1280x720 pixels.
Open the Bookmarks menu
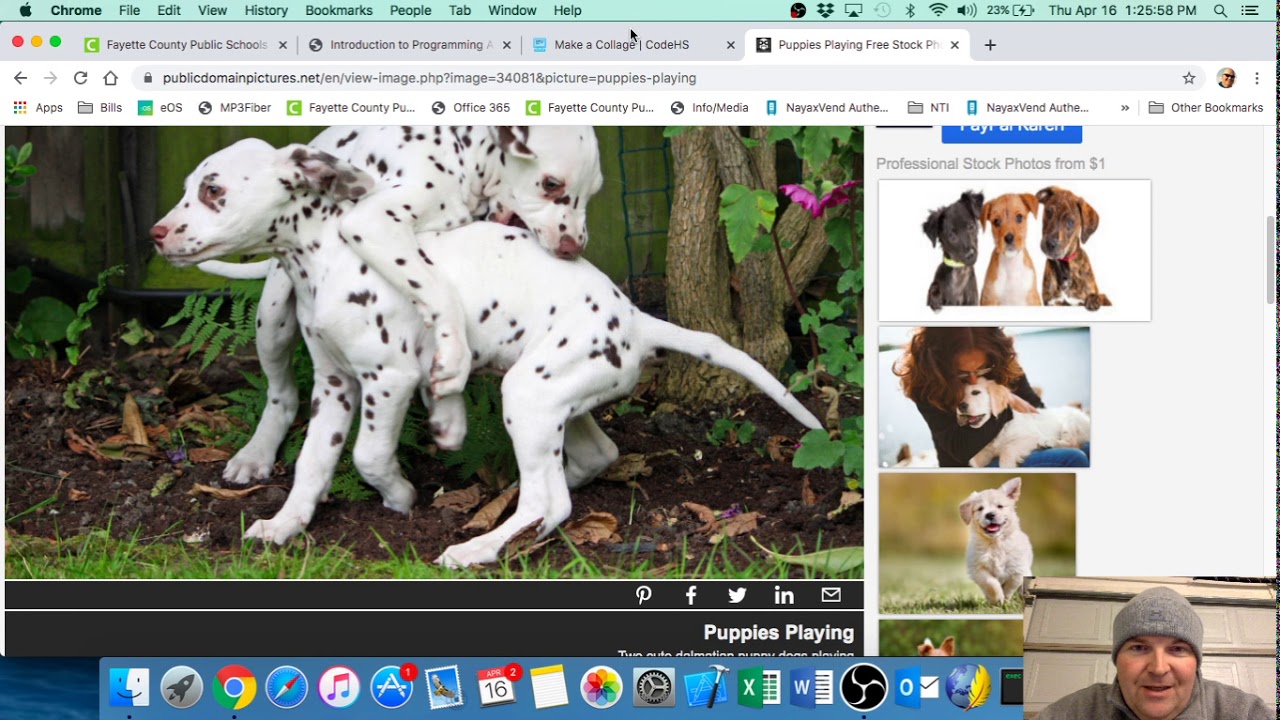(x=339, y=10)
